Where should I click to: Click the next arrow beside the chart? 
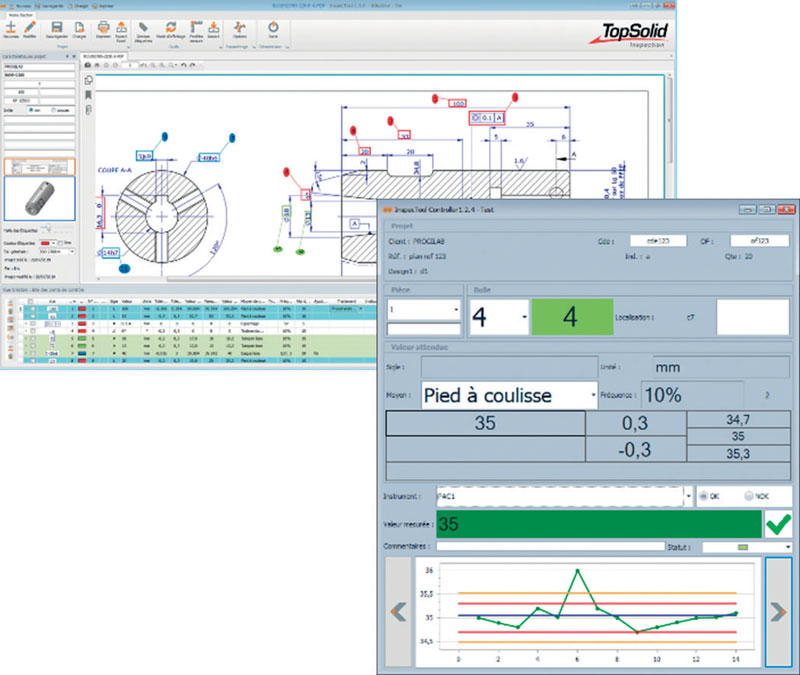point(779,612)
